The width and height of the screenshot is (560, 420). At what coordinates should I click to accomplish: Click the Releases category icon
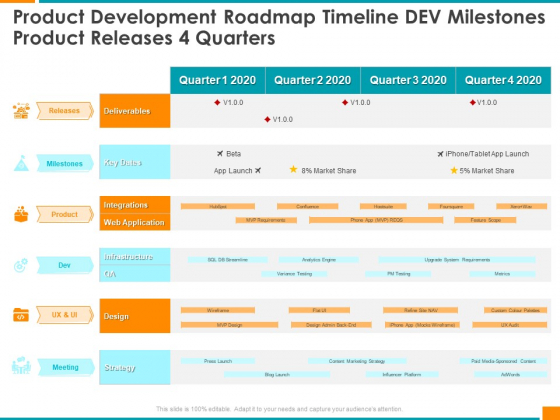21,111
